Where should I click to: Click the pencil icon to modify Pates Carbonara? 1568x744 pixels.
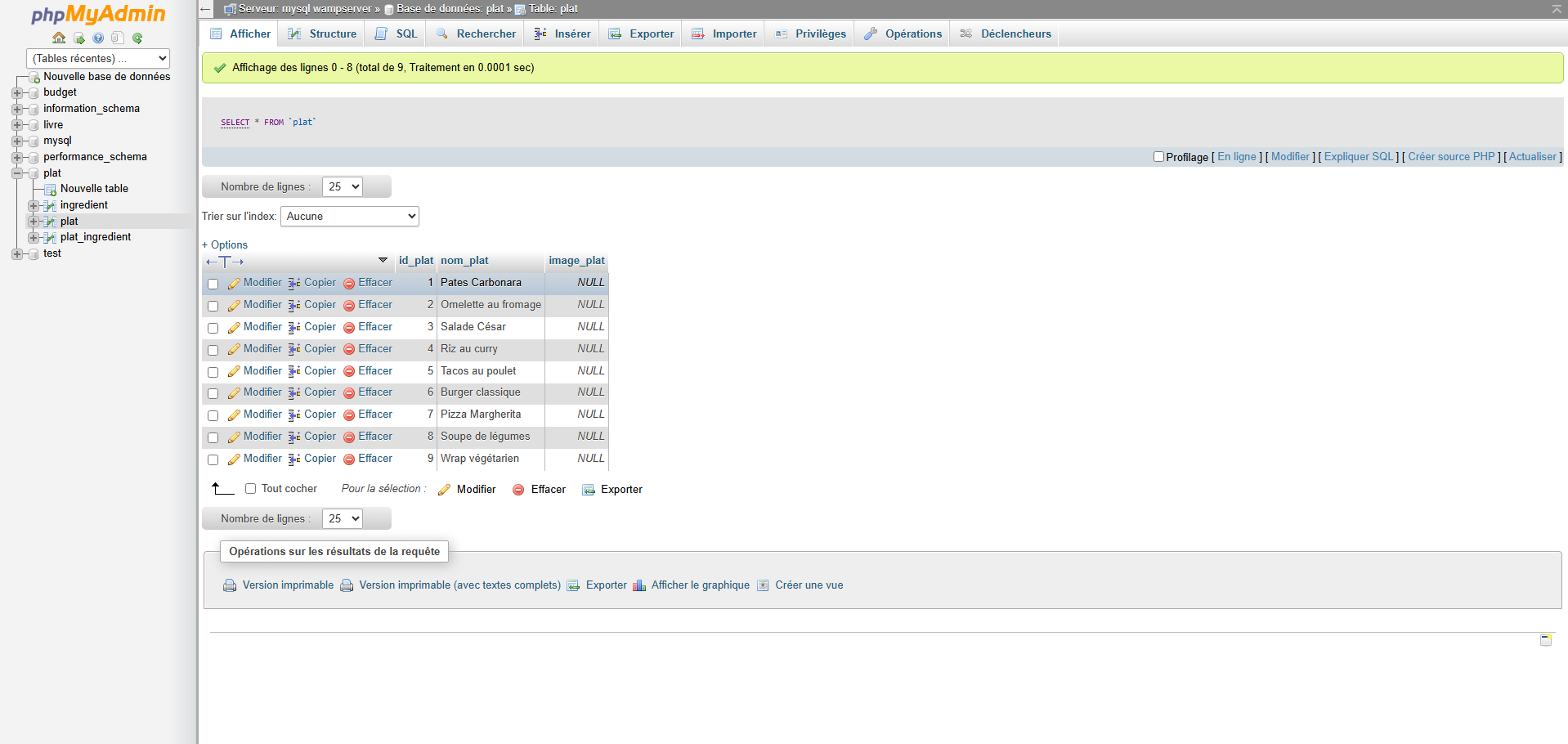(x=233, y=282)
